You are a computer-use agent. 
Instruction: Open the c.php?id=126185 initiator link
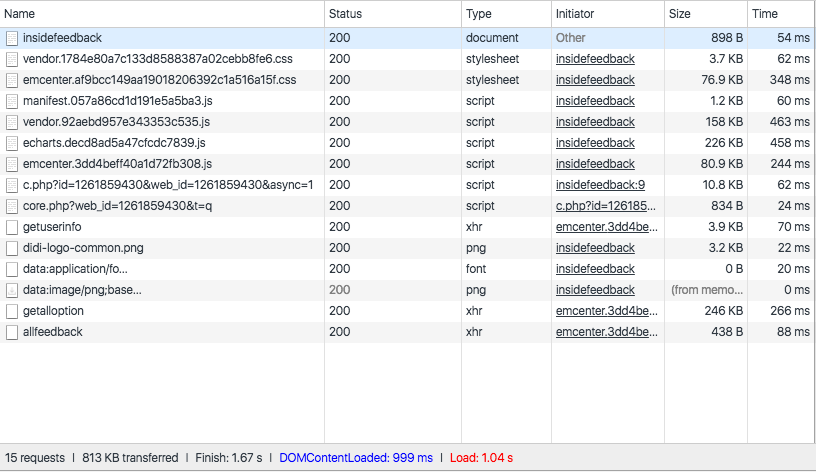pos(606,206)
